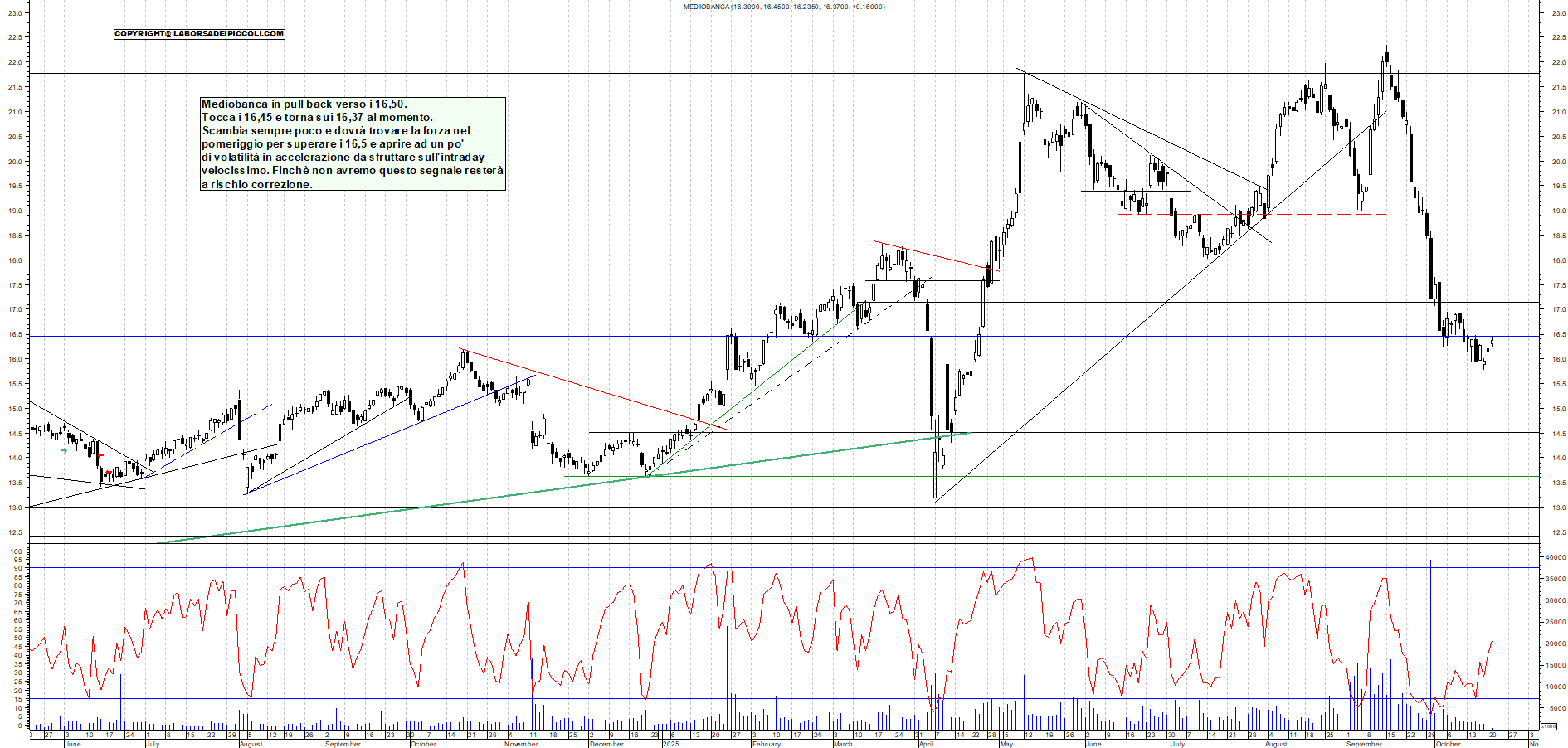The image size is (1568, 748).
Task: Click the green arrow marker near June candles
Action: (64, 450)
